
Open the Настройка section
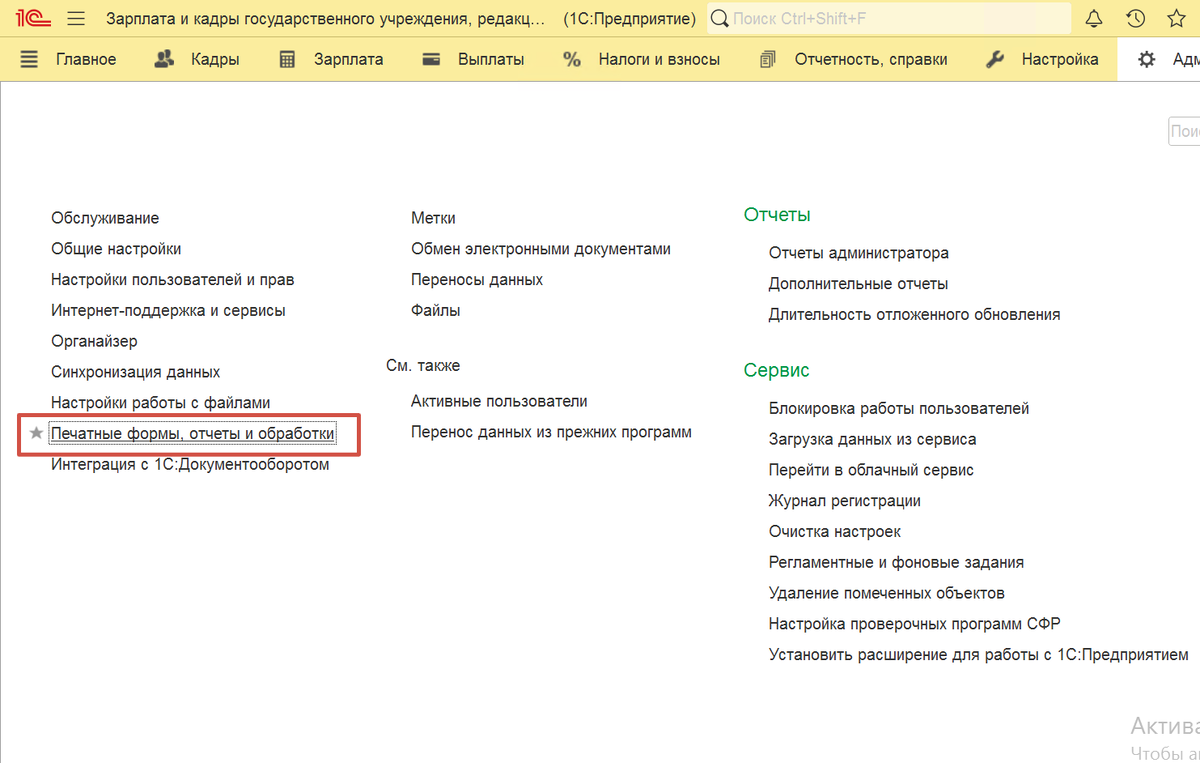[1060, 59]
